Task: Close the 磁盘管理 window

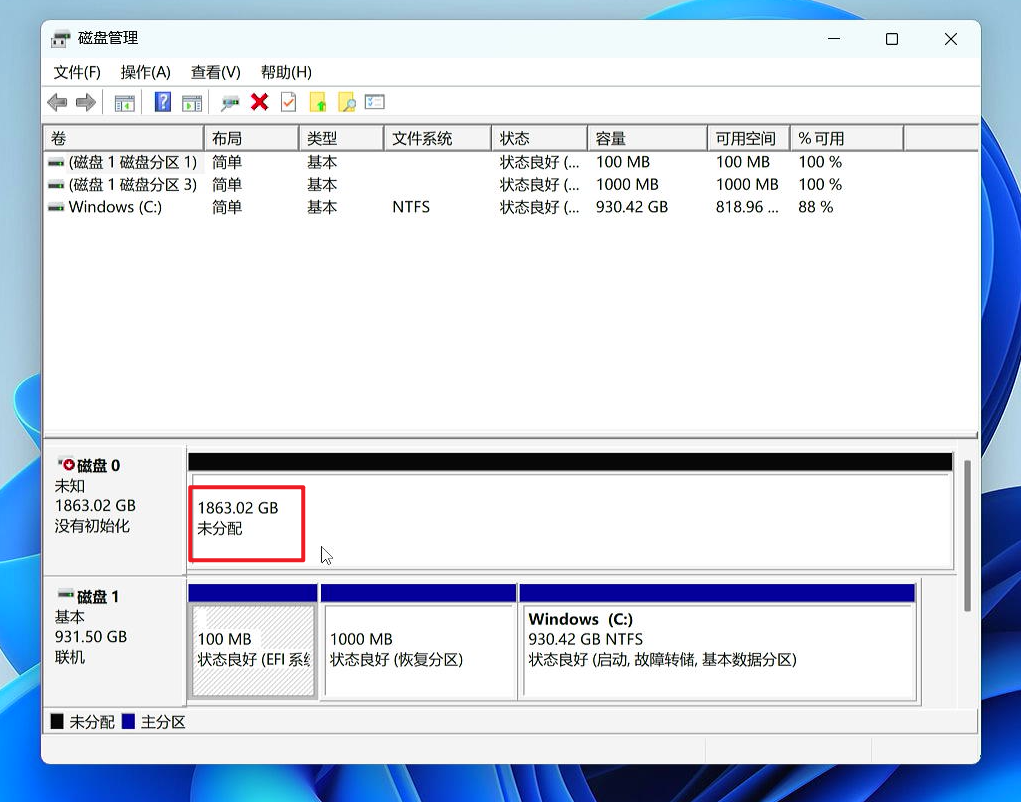Action: pyautogui.click(x=951, y=38)
